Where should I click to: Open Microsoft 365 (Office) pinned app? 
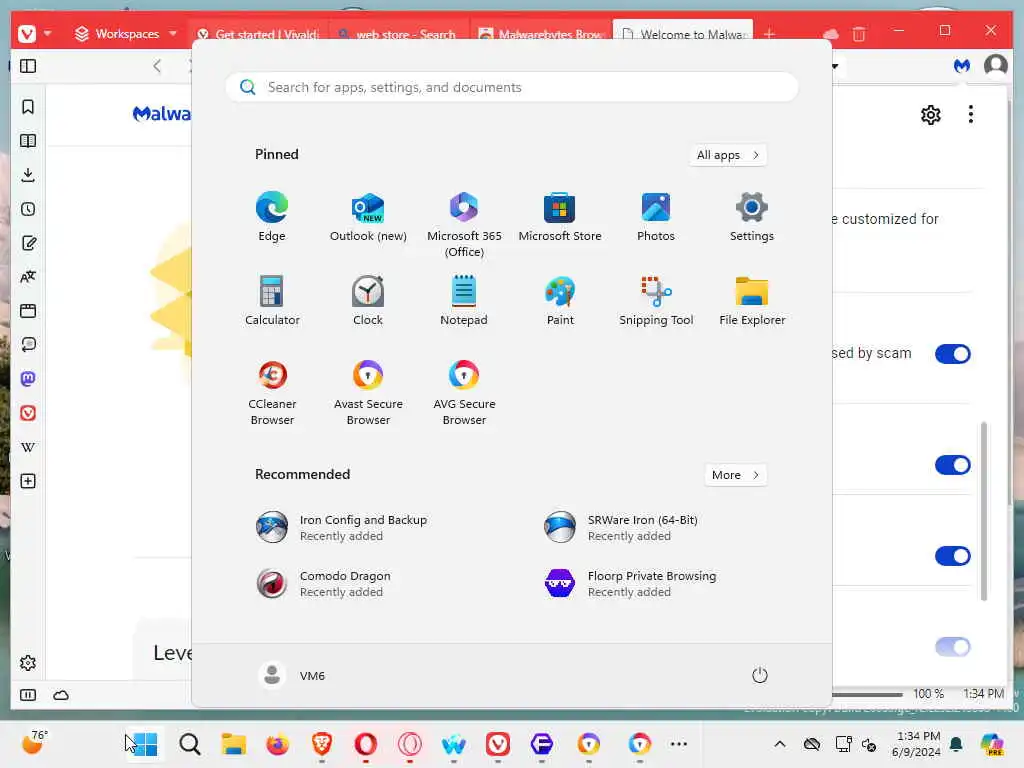tap(464, 225)
